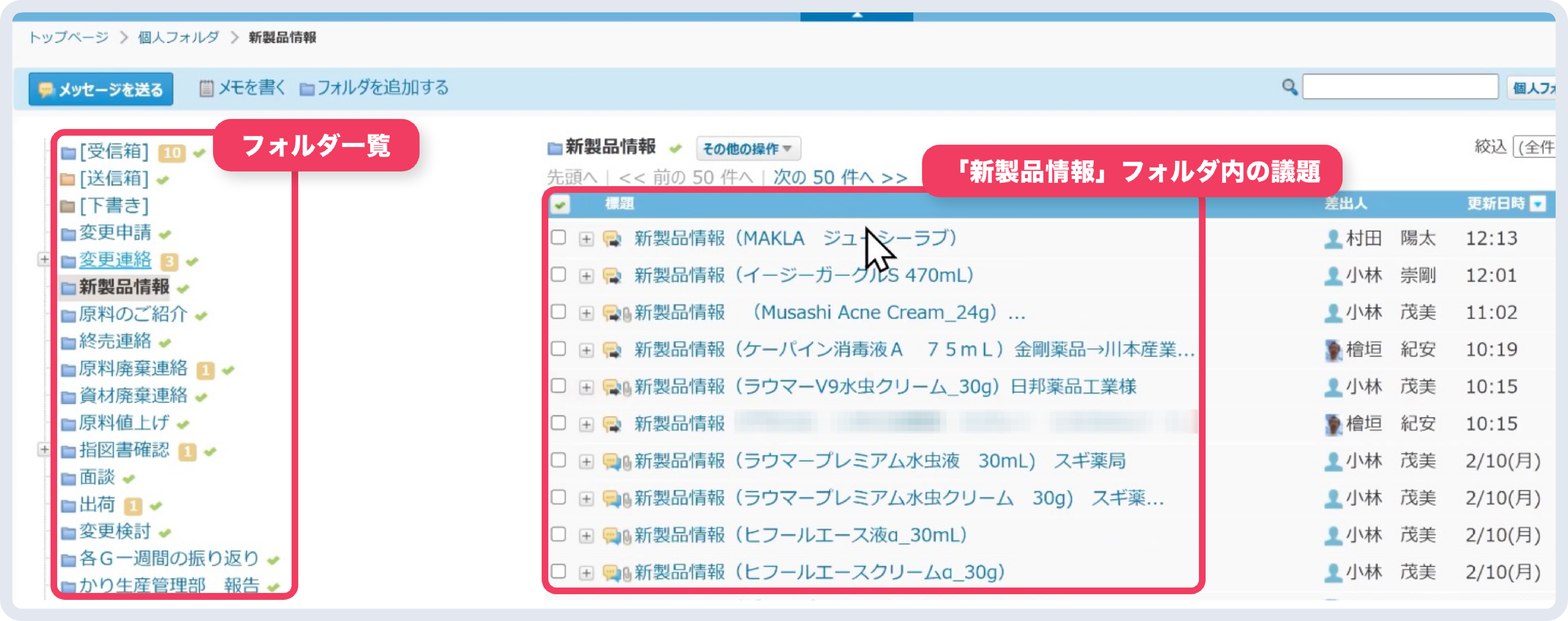Go to 個人フォルダ breadcrumb
Viewport: 1568px width, 621px height.
178,37
